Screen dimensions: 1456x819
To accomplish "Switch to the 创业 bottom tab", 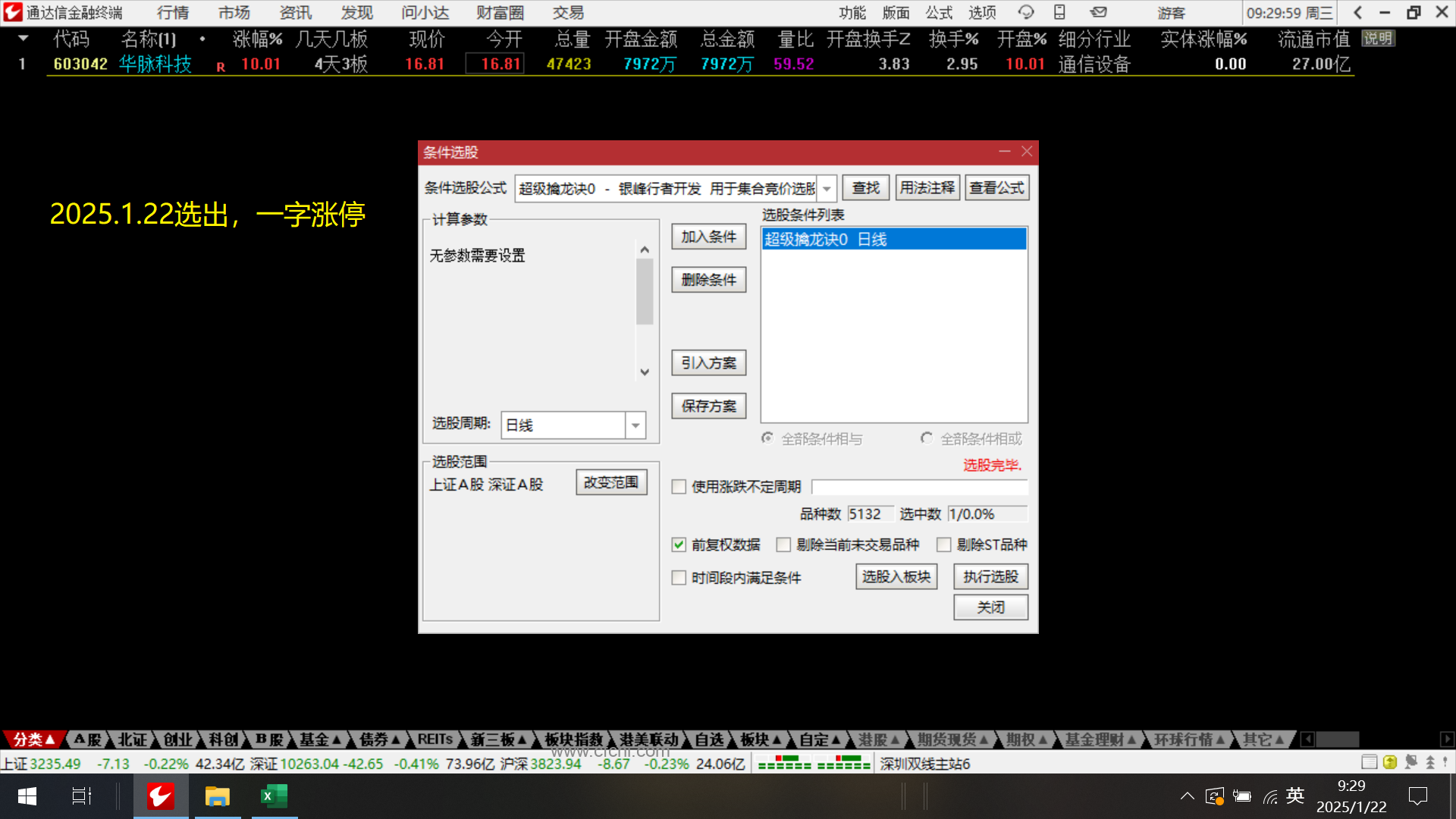I will 177,739.
